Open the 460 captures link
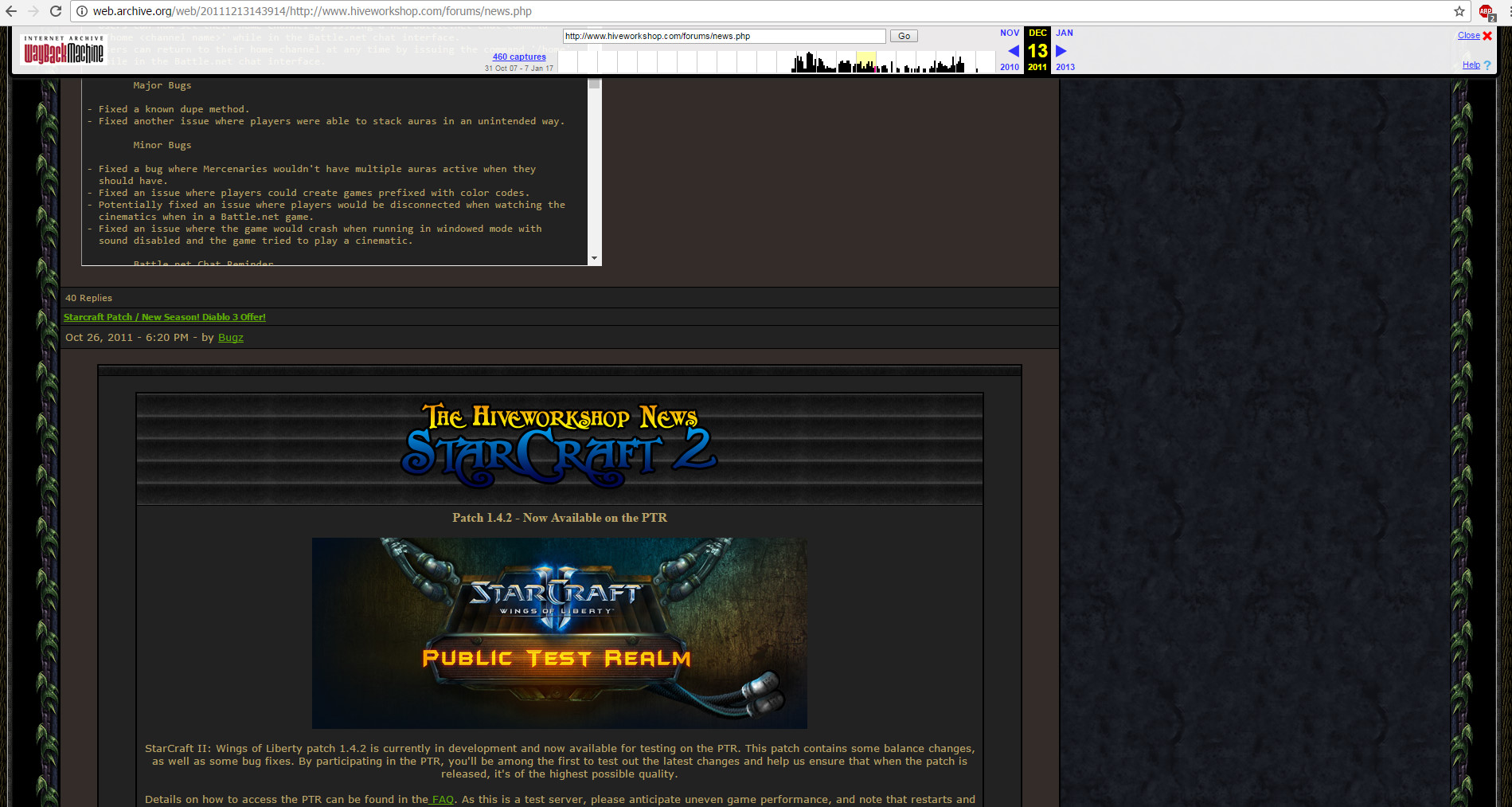The width and height of the screenshot is (1512, 807). coord(519,57)
